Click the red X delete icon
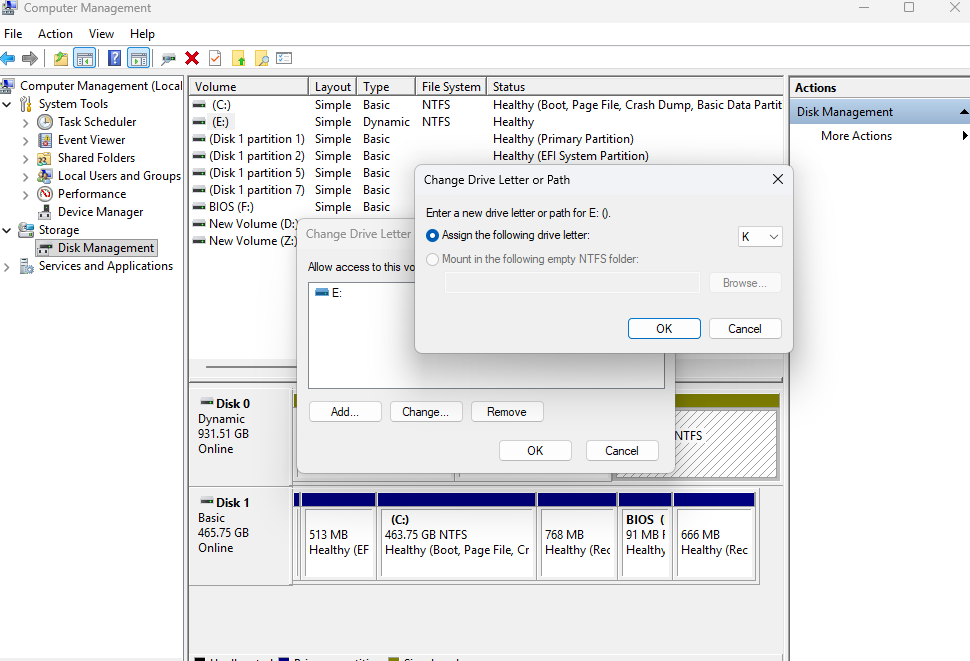This screenshot has width=970, height=661. [192, 59]
